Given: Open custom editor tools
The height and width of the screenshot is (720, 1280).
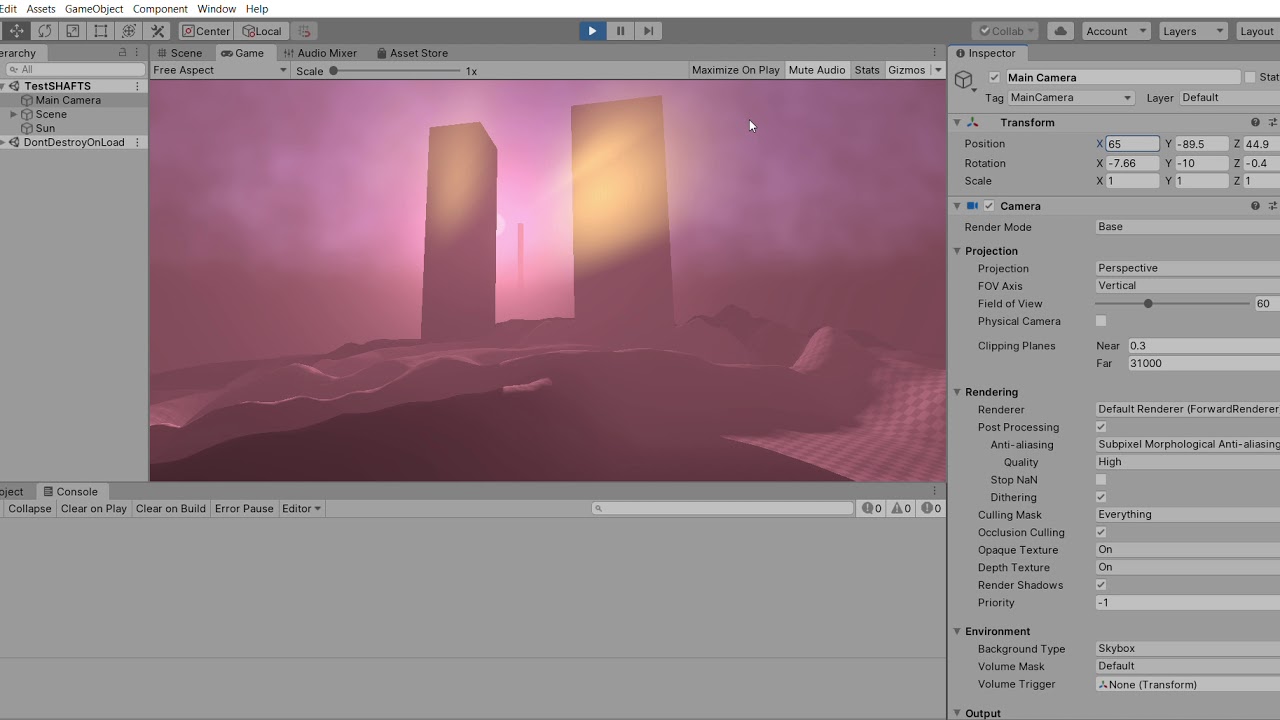Looking at the screenshot, I should [157, 31].
